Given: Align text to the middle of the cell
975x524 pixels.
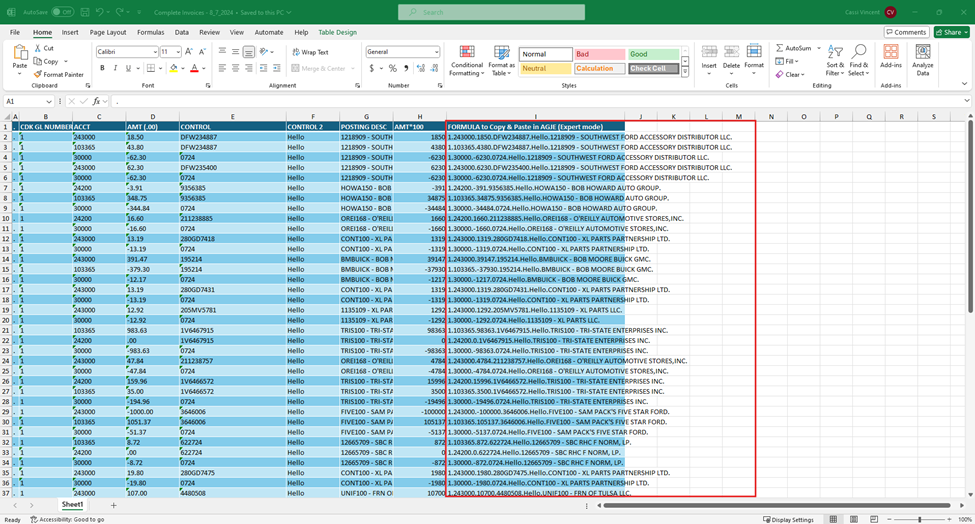Looking at the screenshot, I should point(235,52).
